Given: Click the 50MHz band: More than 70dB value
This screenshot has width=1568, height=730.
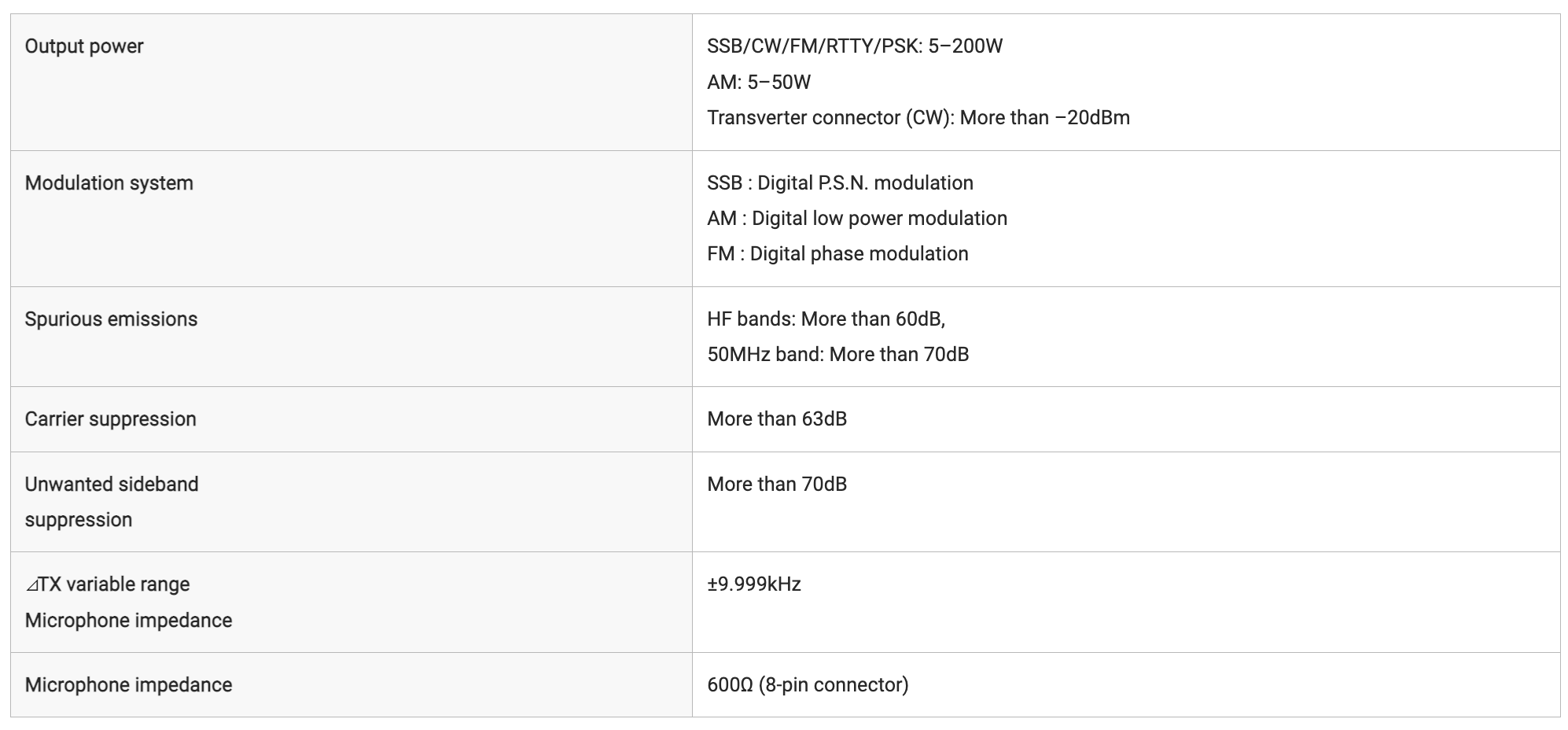Looking at the screenshot, I should (838, 354).
